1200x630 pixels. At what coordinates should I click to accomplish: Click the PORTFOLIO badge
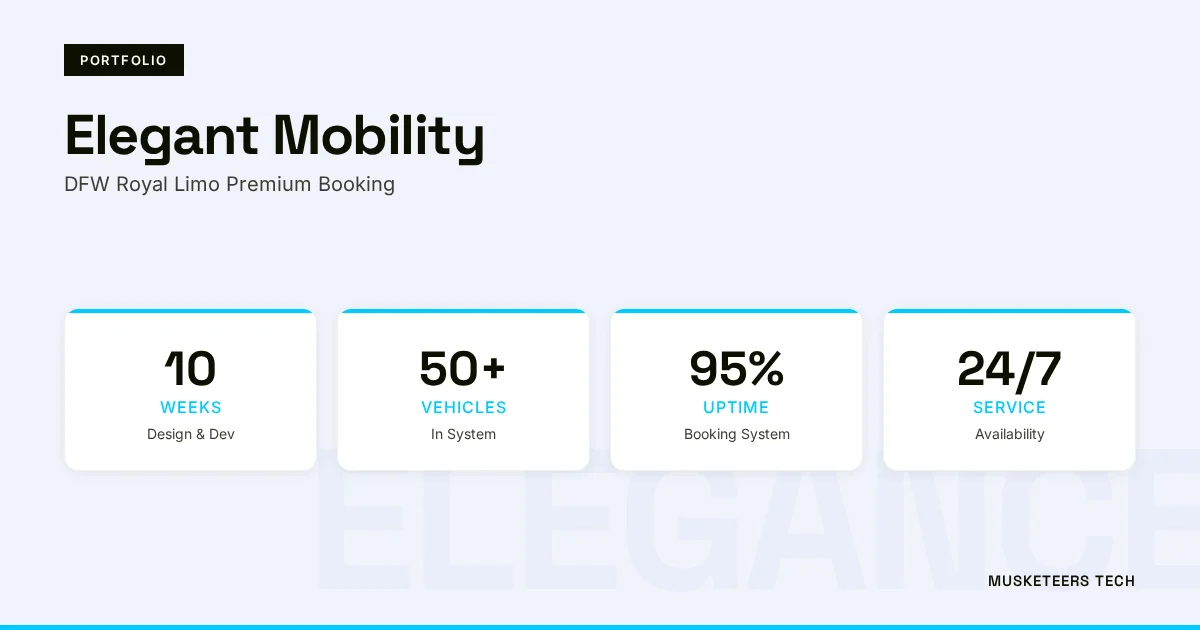coord(124,60)
